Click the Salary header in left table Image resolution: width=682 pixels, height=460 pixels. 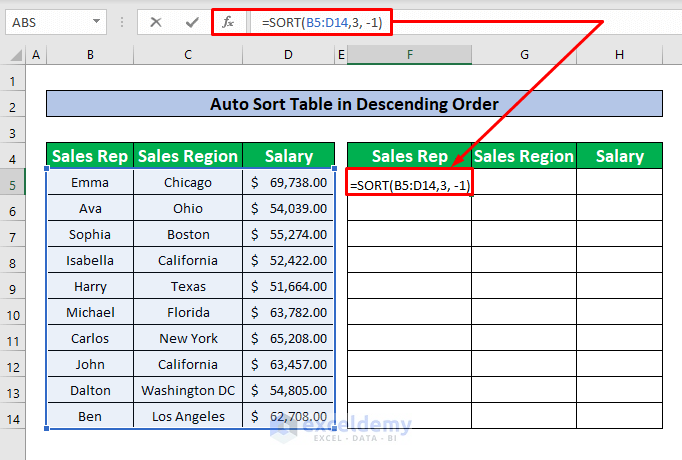click(288, 156)
